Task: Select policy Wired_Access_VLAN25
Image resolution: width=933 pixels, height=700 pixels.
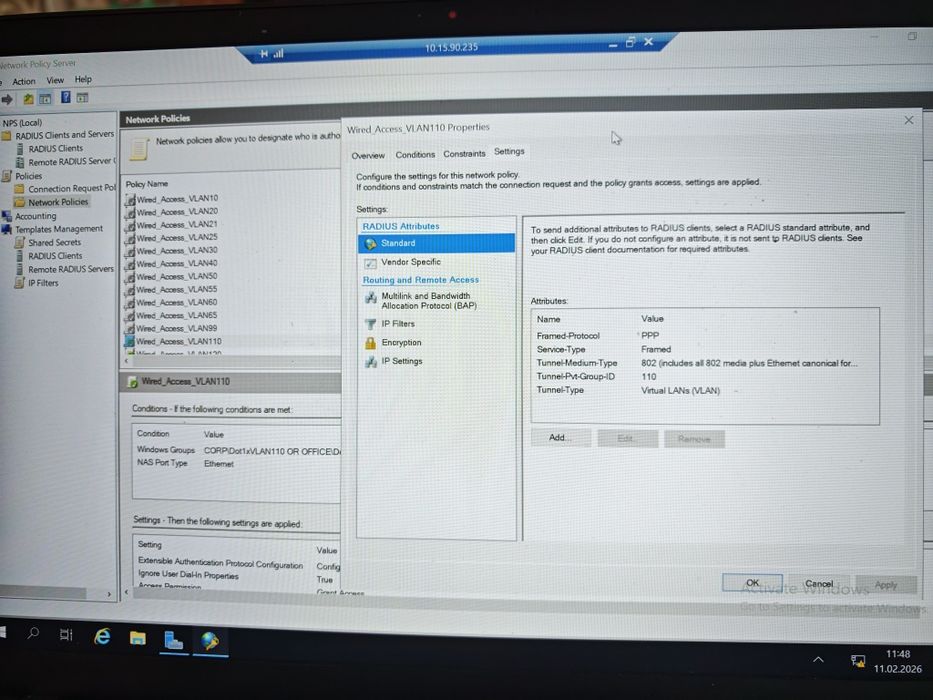Action: click(177, 238)
